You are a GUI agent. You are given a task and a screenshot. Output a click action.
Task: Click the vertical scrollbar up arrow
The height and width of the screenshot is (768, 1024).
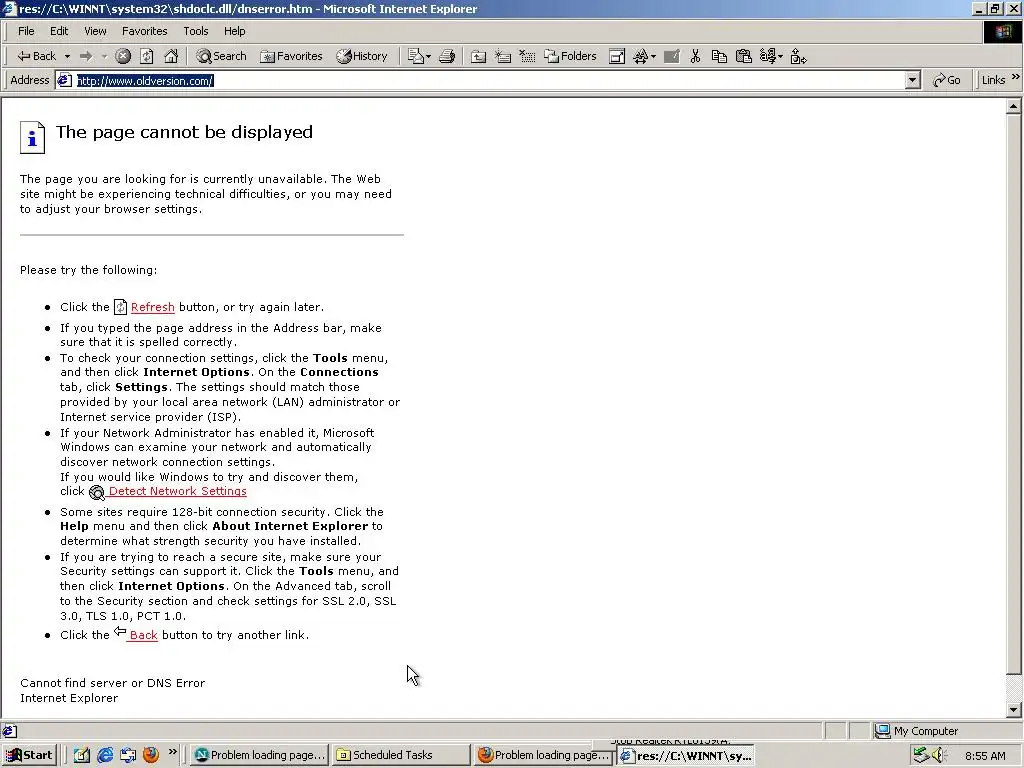(x=1014, y=106)
